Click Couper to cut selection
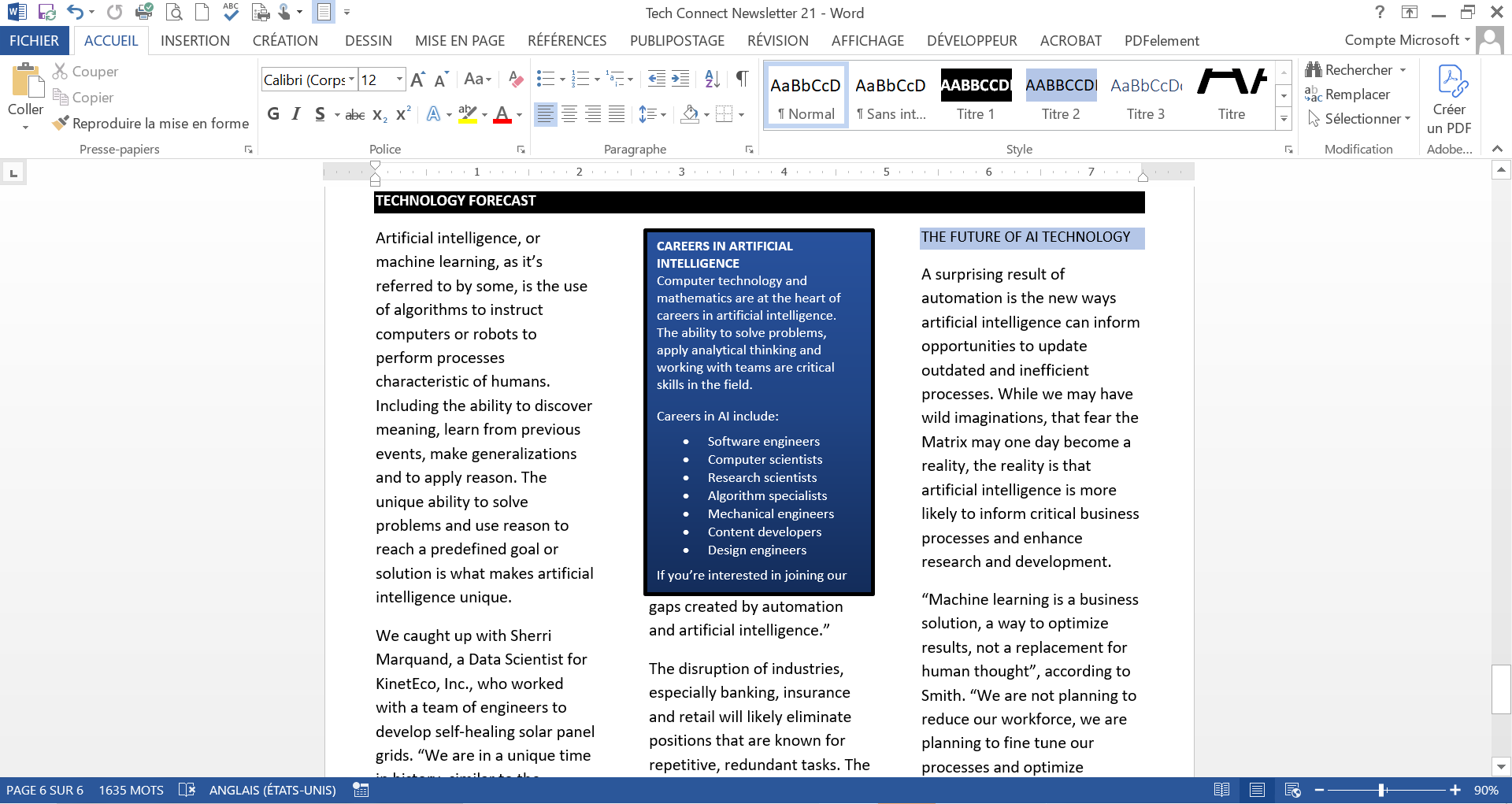Screen dimensions: 1512x804 (x=85, y=71)
